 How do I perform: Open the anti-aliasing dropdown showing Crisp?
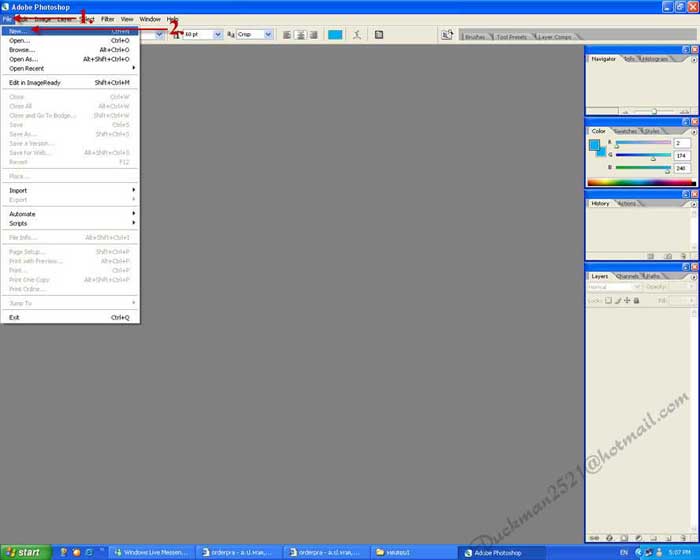[x=268, y=35]
